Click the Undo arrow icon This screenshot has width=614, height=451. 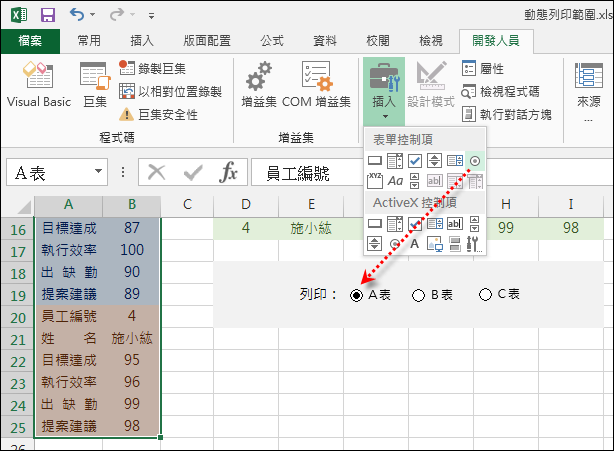tap(77, 15)
